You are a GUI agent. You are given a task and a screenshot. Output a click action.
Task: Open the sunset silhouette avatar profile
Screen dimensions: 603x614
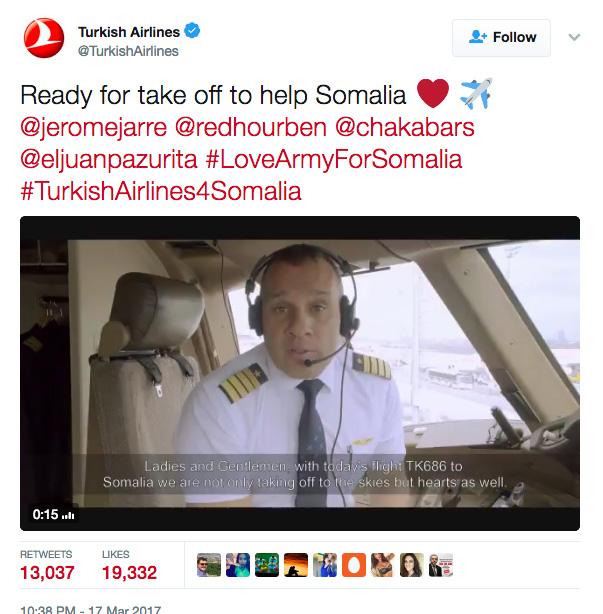coord(296,565)
